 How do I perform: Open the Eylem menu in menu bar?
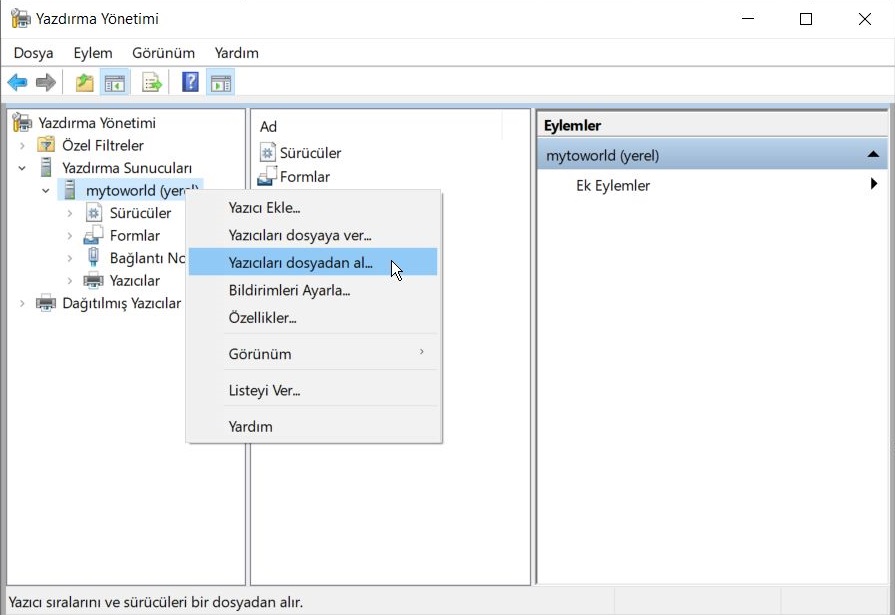[x=93, y=53]
